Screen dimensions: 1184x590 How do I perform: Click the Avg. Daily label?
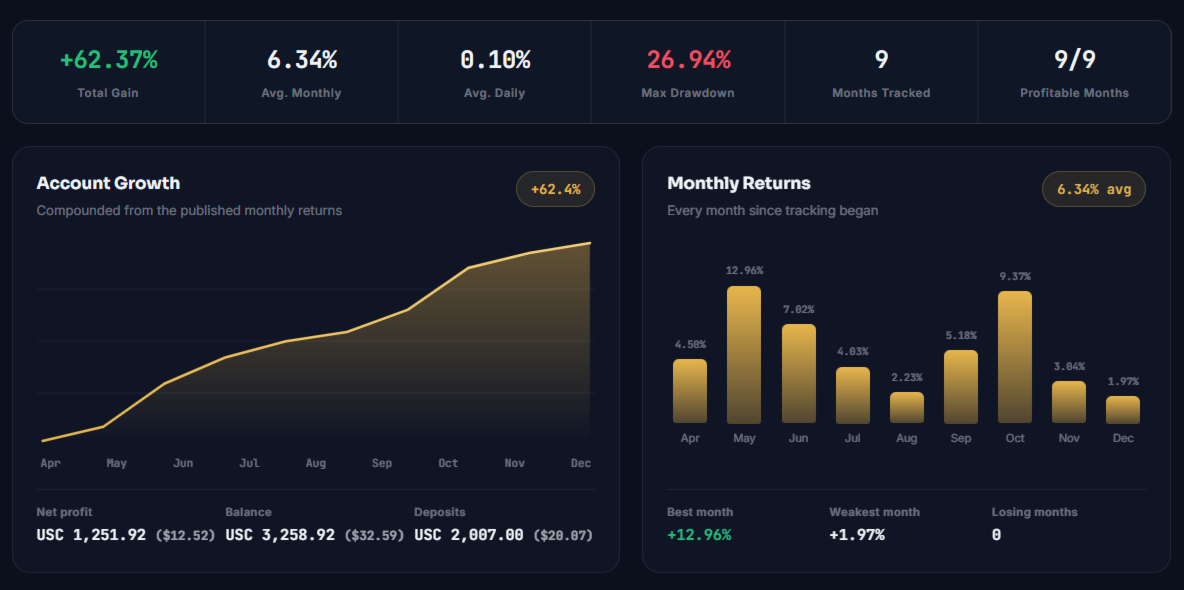495,93
